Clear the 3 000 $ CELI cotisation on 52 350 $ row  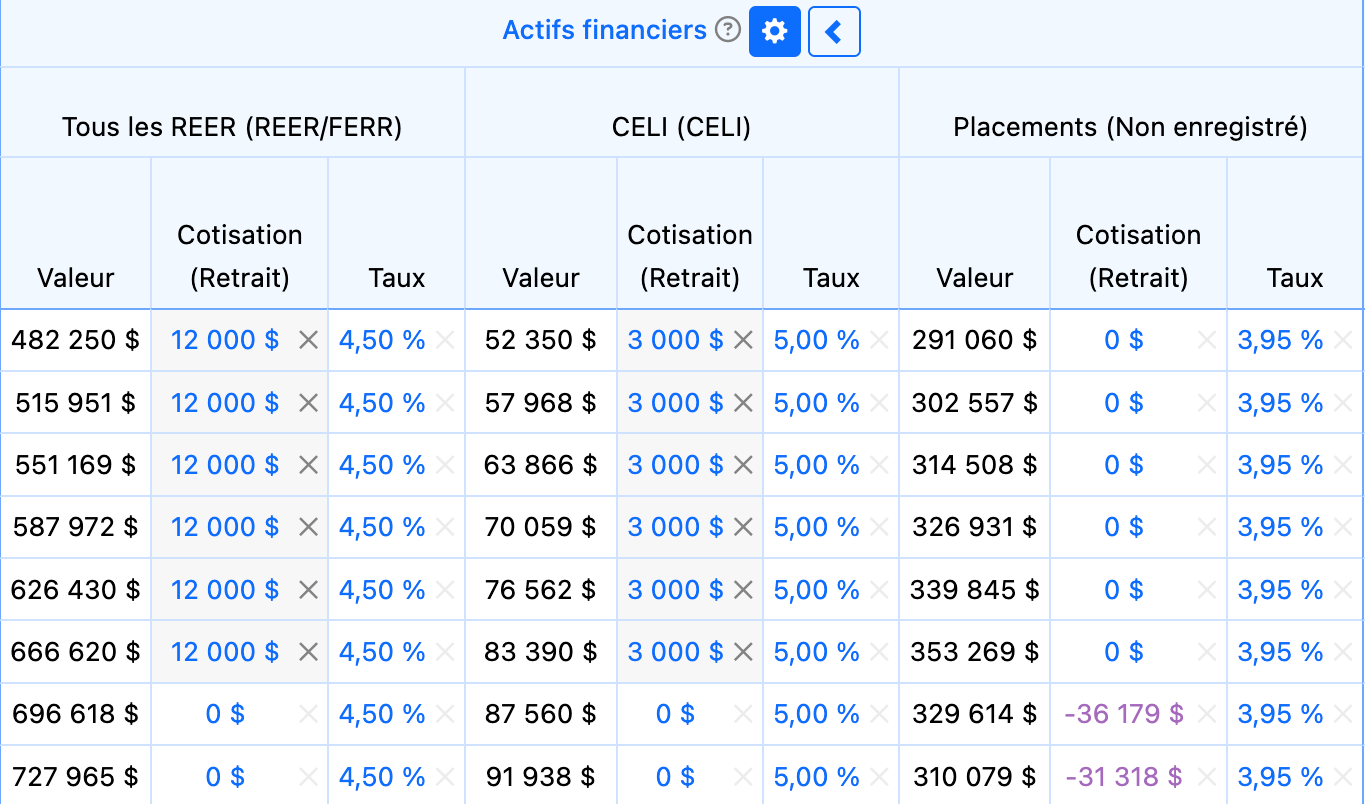coord(742,341)
